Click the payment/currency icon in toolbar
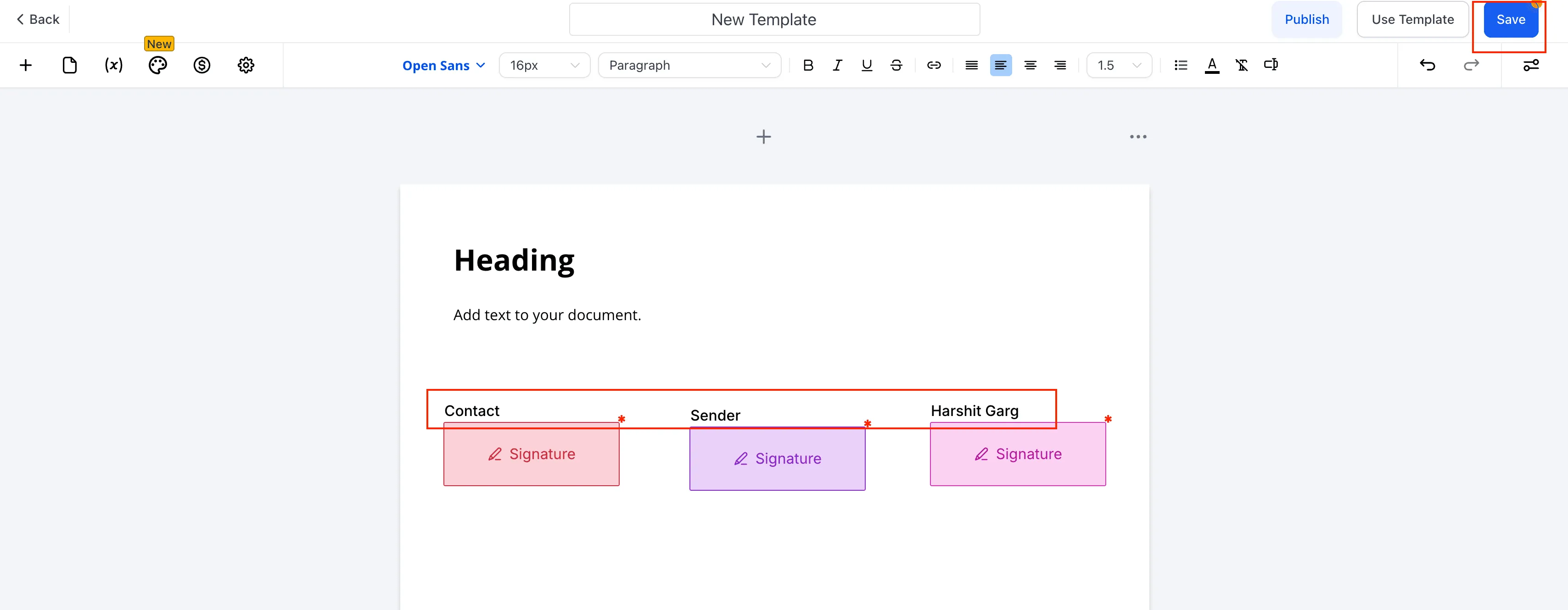The width and height of the screenshot is (1568, 610). point(202,65)
